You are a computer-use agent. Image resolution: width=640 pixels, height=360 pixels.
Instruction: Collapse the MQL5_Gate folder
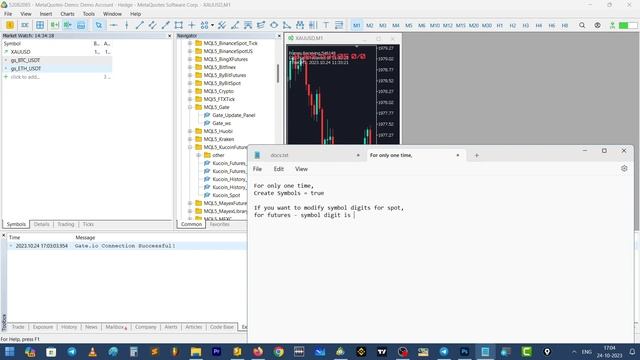click(190, 107)
